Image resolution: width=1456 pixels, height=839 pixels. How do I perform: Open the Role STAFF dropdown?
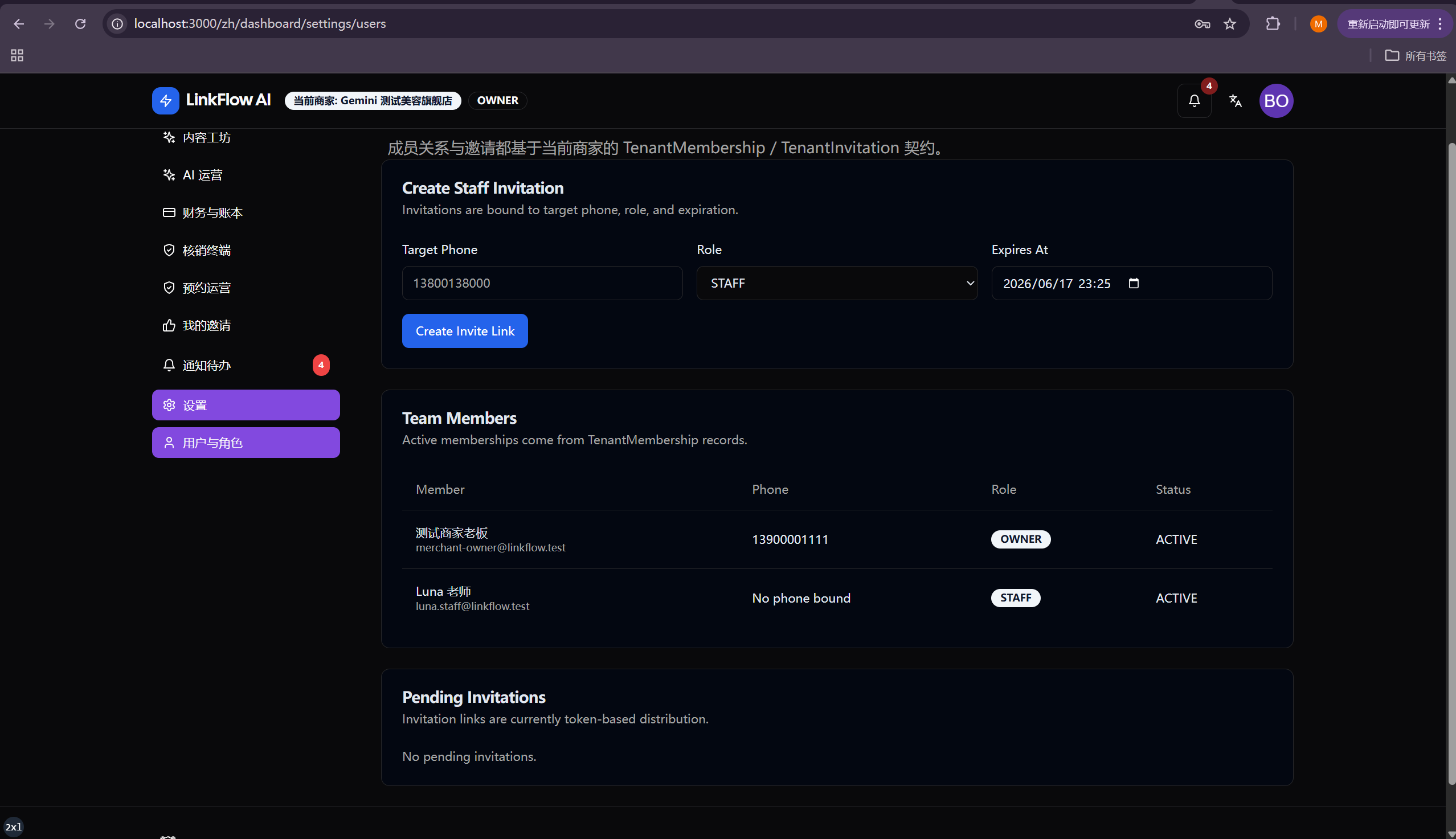pos(837,283)
